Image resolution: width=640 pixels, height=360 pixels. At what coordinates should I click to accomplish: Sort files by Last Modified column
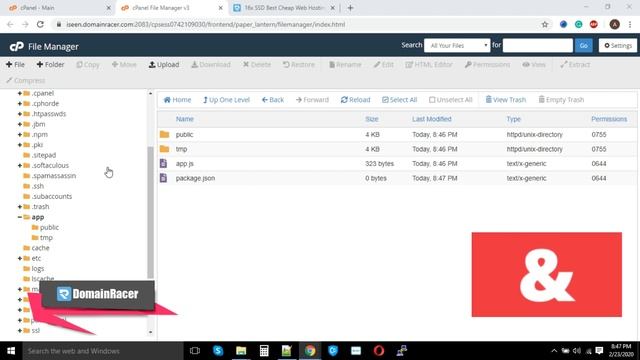click(x=431, y=119)
